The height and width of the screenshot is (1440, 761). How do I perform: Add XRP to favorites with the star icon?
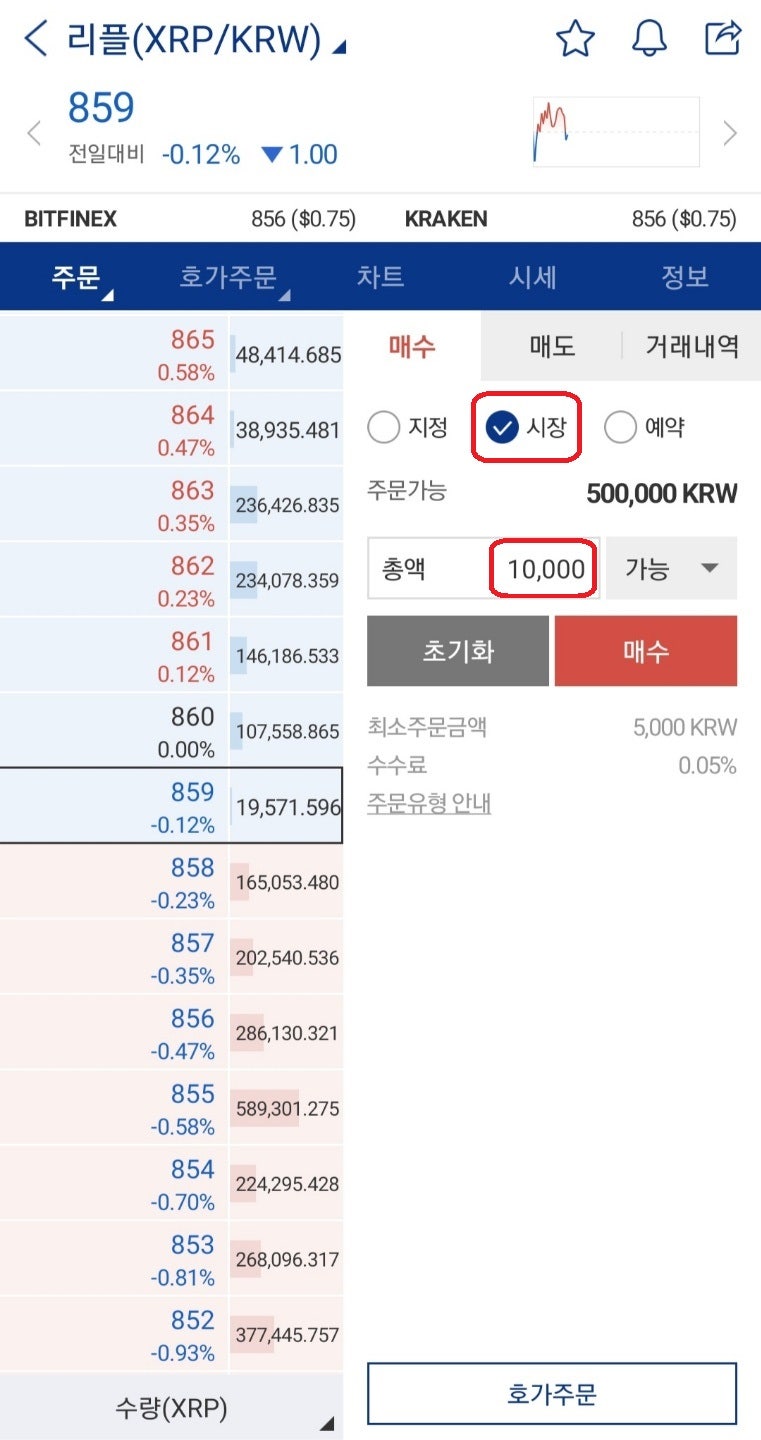576,40
